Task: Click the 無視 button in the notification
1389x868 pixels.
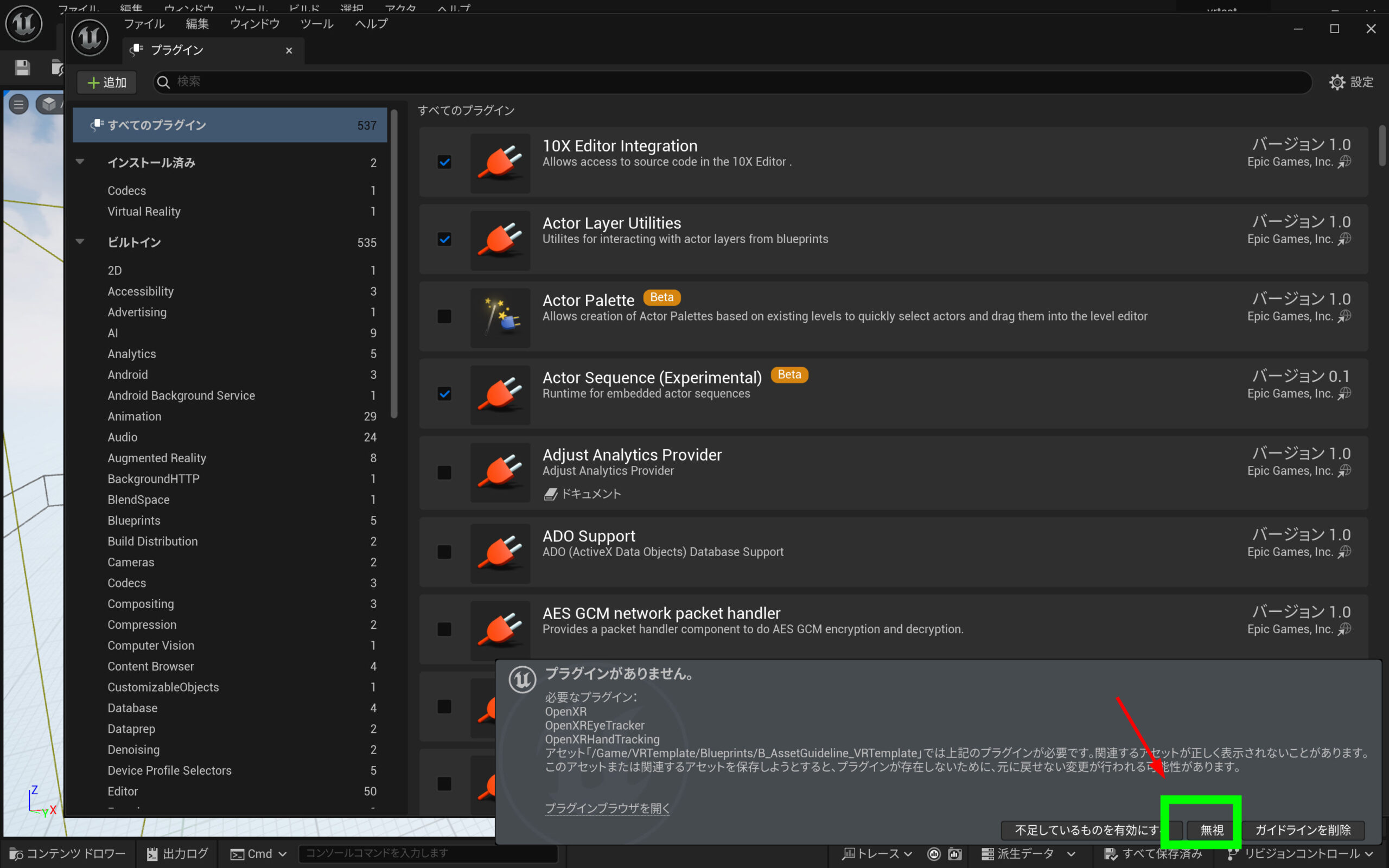Action: pyautogui.click(x=1212, y=830)
